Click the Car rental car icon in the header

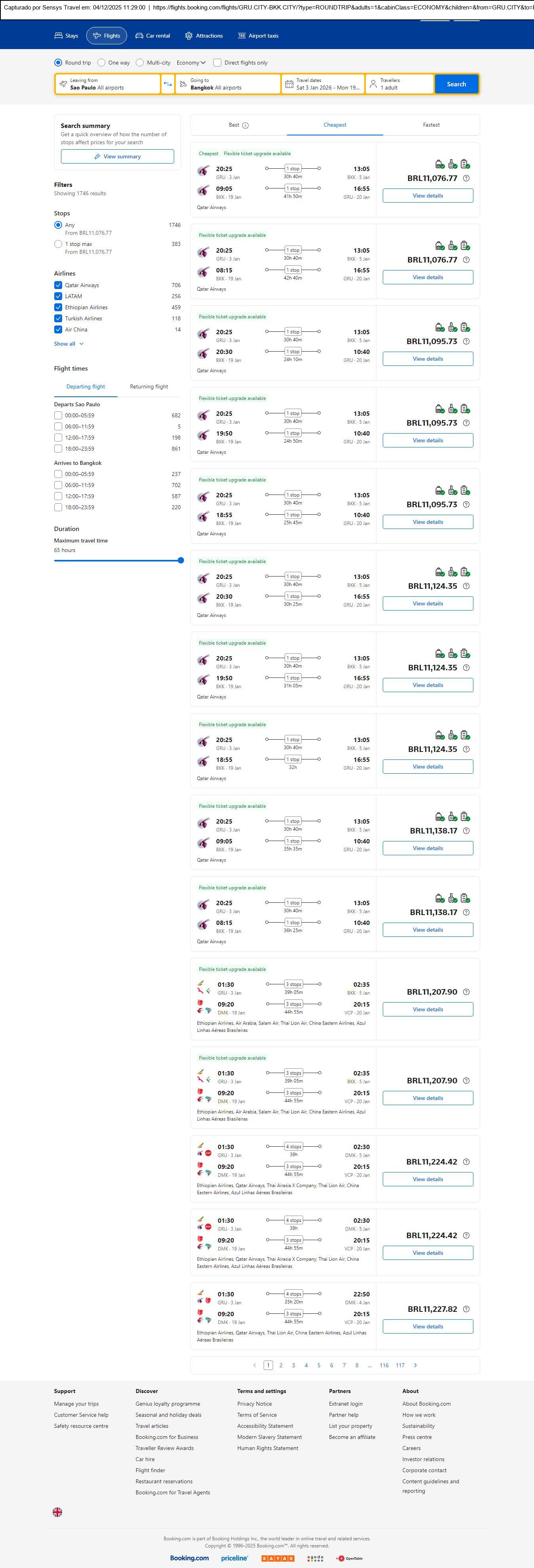[x=139, y=36]
